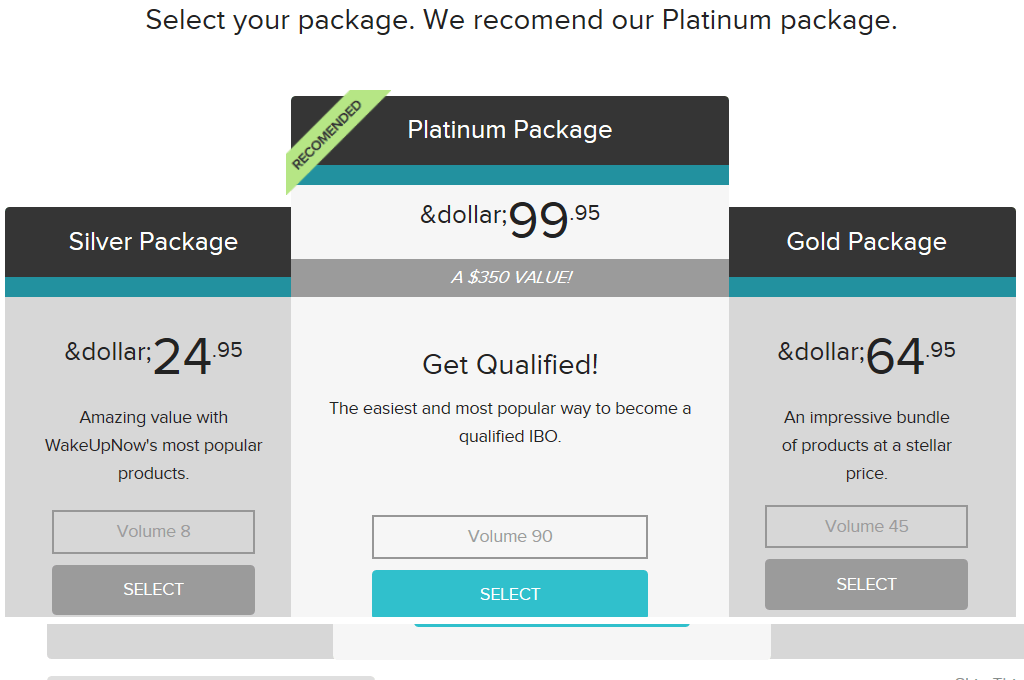Click the Gold Package header
1024x680 pixels.
(866, 242)
